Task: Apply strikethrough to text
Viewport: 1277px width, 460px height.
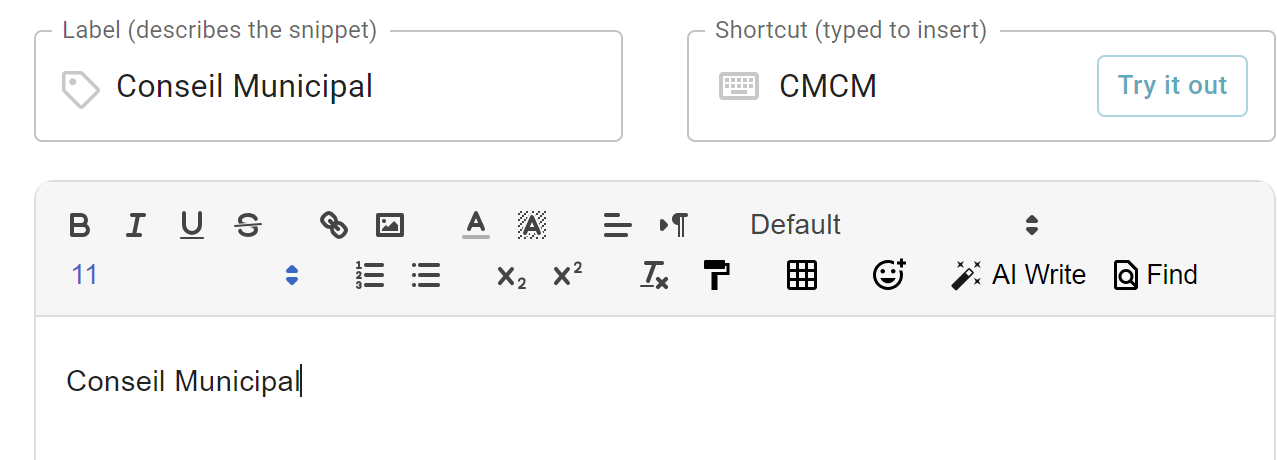Action: pyautogui.click(x=248, y=225)
